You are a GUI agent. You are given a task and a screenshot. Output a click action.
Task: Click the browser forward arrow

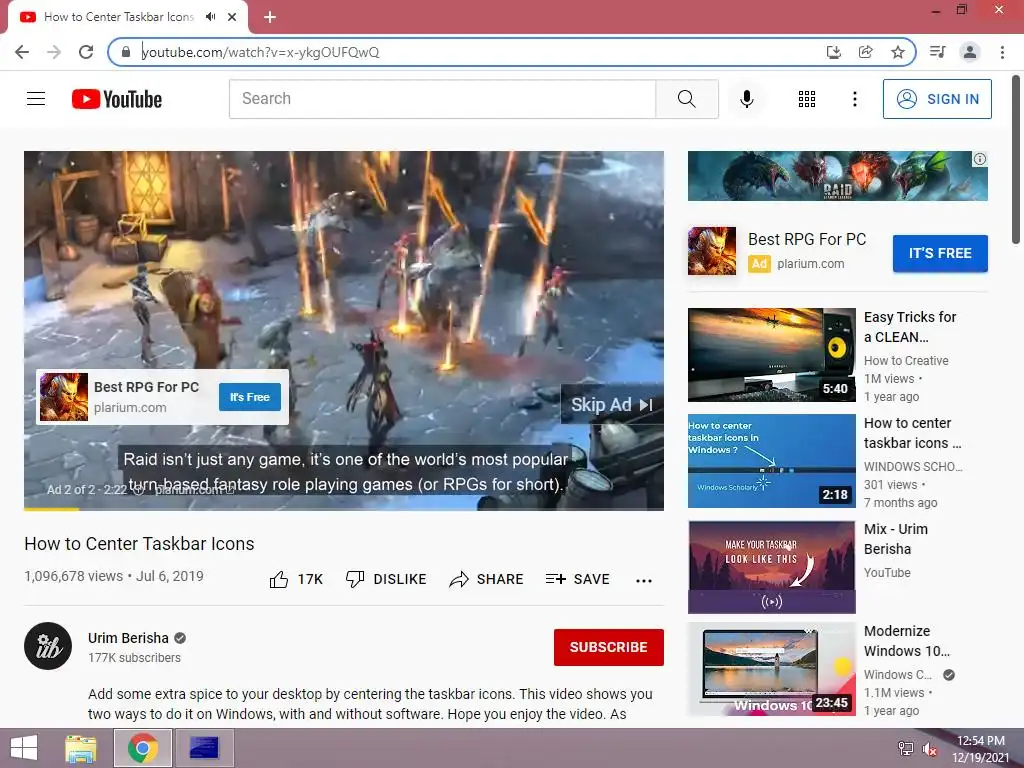click(54, 52)
